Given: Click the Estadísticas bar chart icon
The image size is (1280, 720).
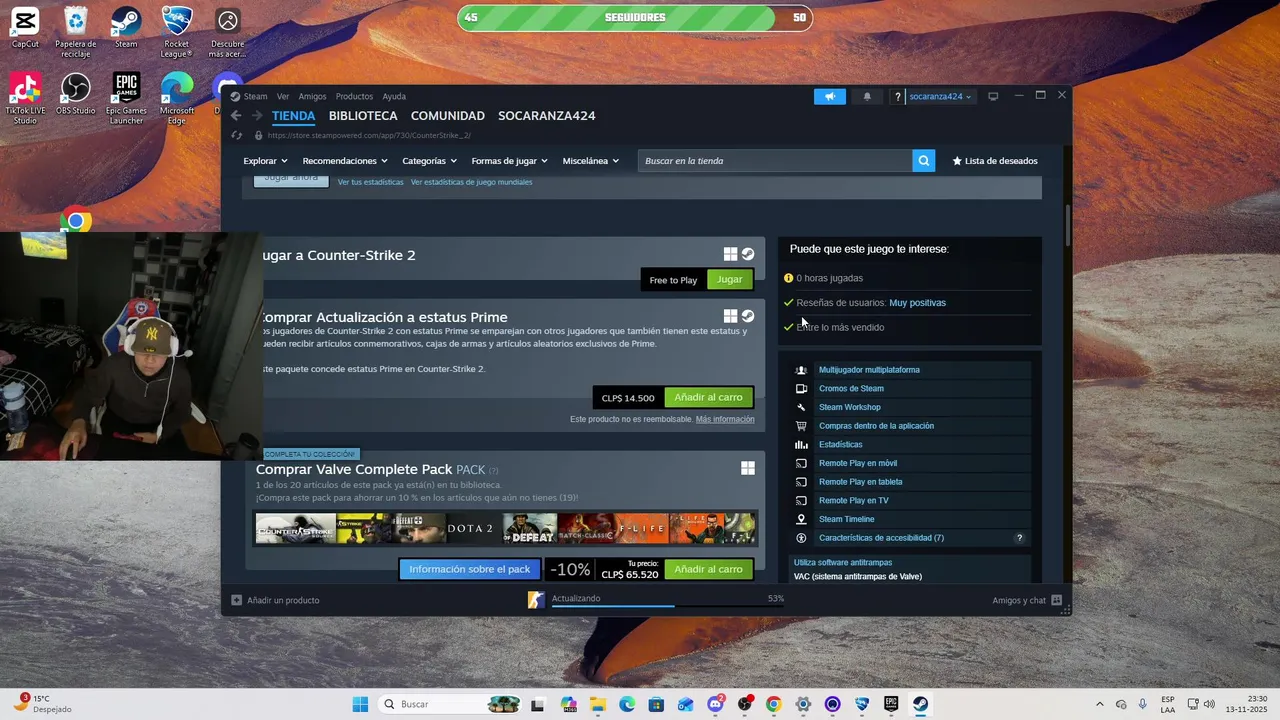Looking at the screenshot, I should point(801,444).
